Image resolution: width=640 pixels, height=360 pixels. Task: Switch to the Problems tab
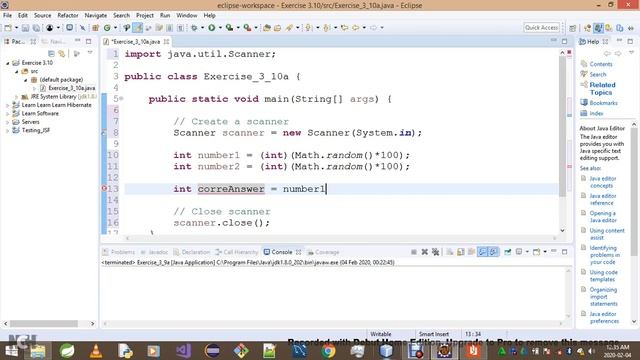click(x=119, y=252)
